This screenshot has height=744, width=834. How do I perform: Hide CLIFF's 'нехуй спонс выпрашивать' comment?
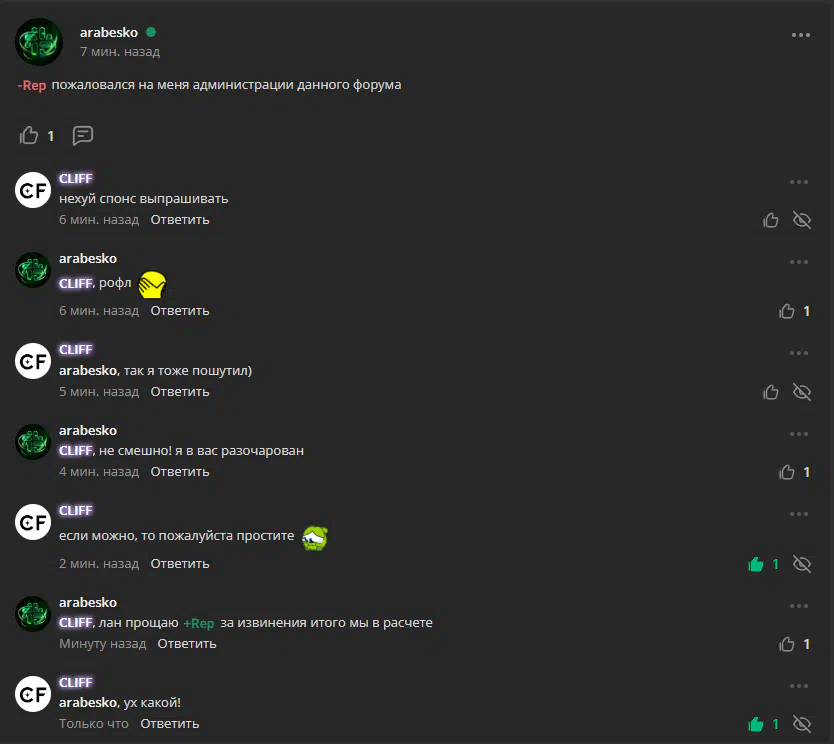click(x=802, y=220)
